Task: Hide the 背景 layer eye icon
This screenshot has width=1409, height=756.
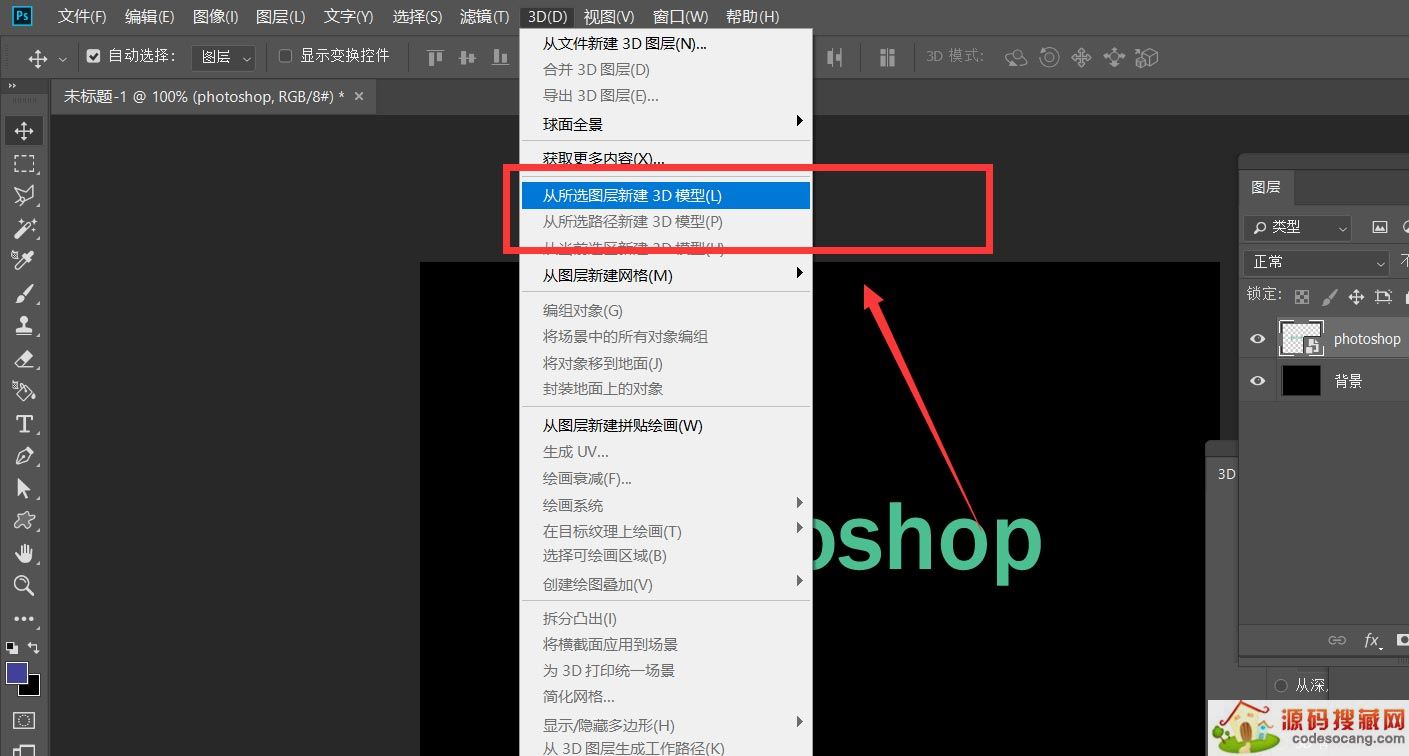Action: tap(1258, 381)
